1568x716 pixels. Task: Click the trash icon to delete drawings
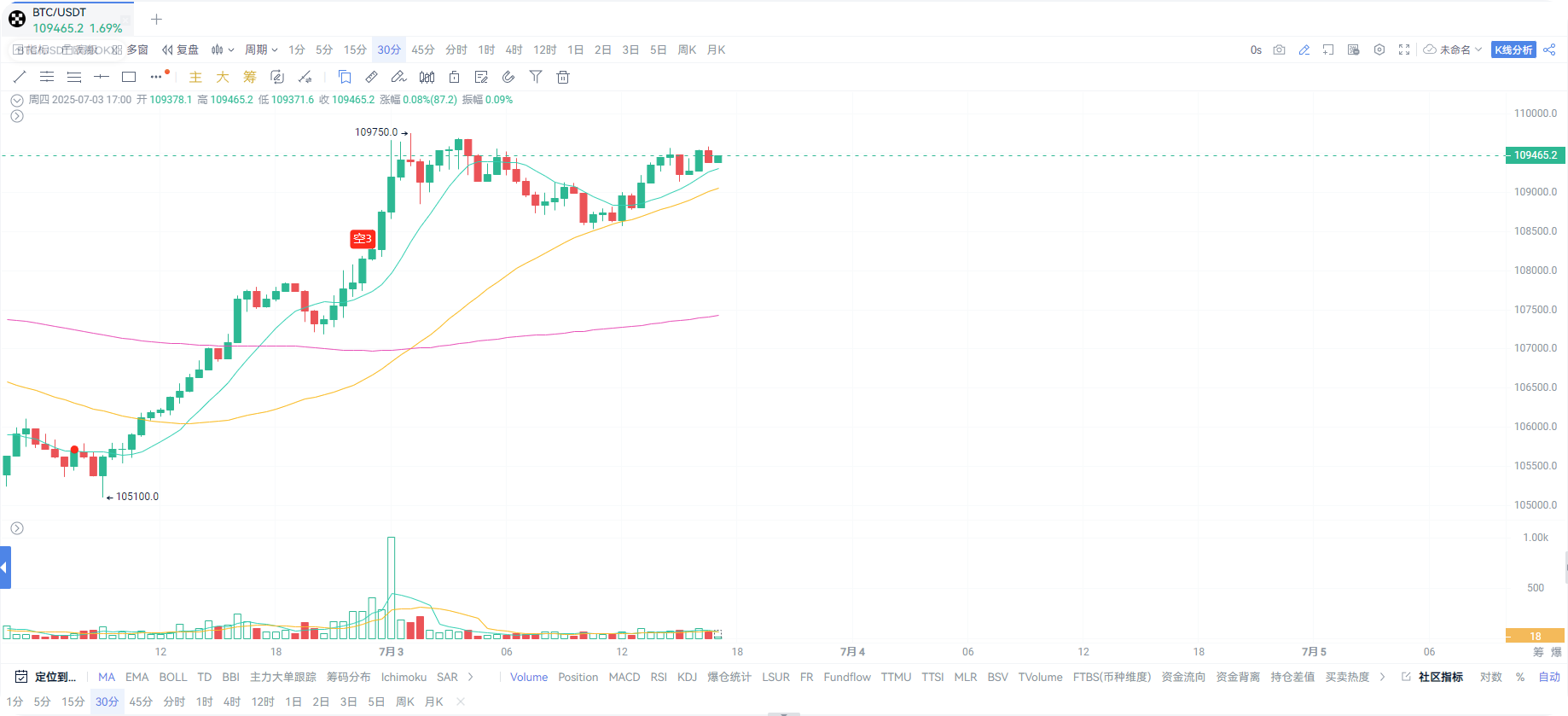coord(563,77)
